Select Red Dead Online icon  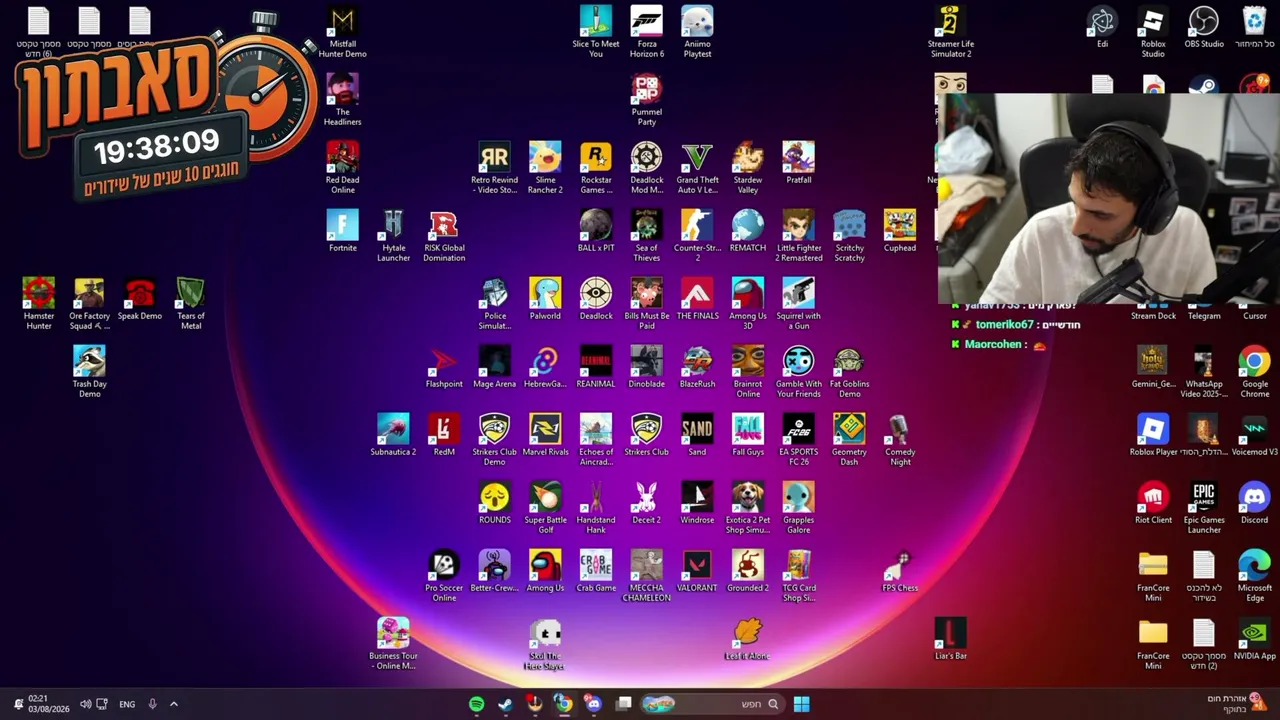(x=342, y=168)
